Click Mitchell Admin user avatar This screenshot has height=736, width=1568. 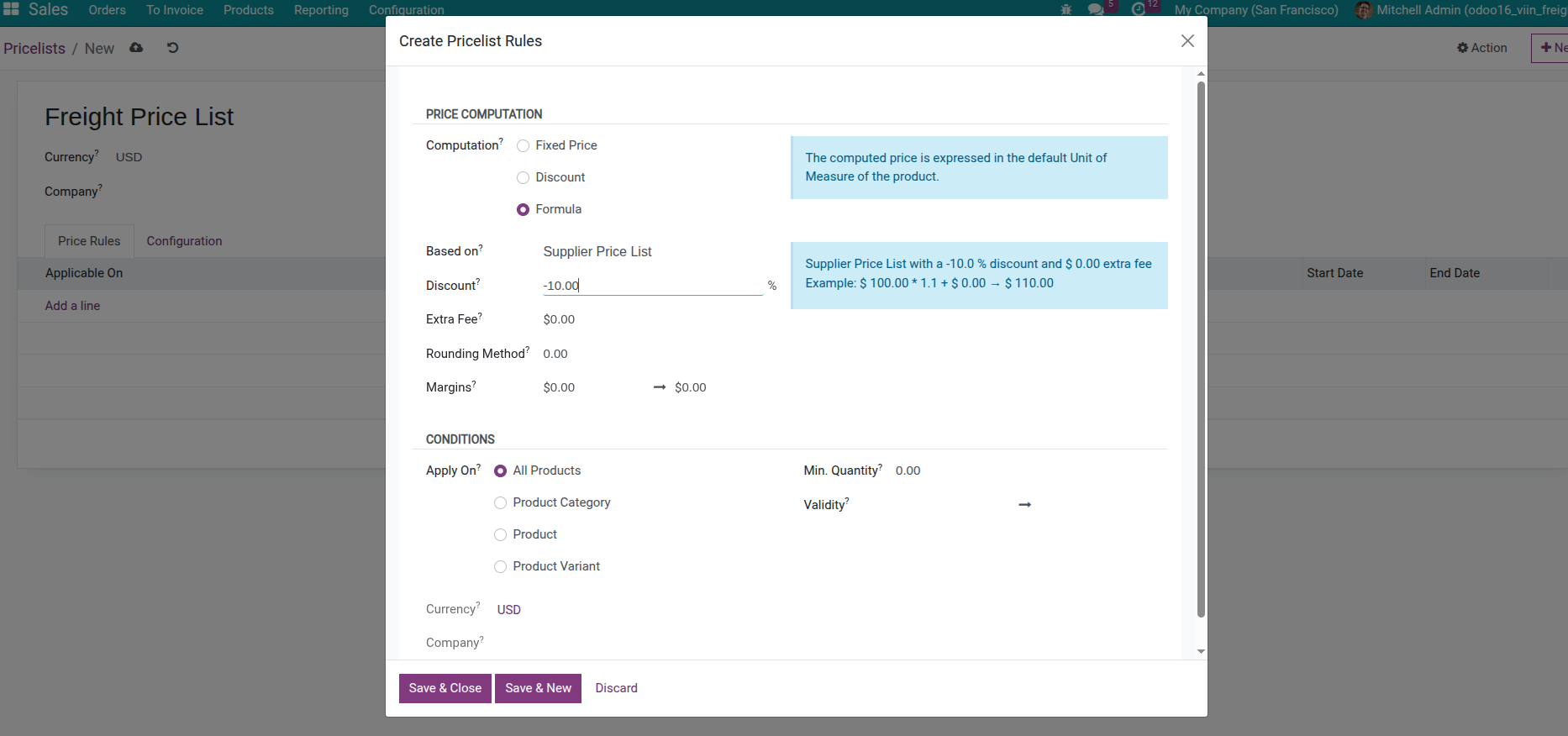pyautogui.click(x=1364, y=10)
